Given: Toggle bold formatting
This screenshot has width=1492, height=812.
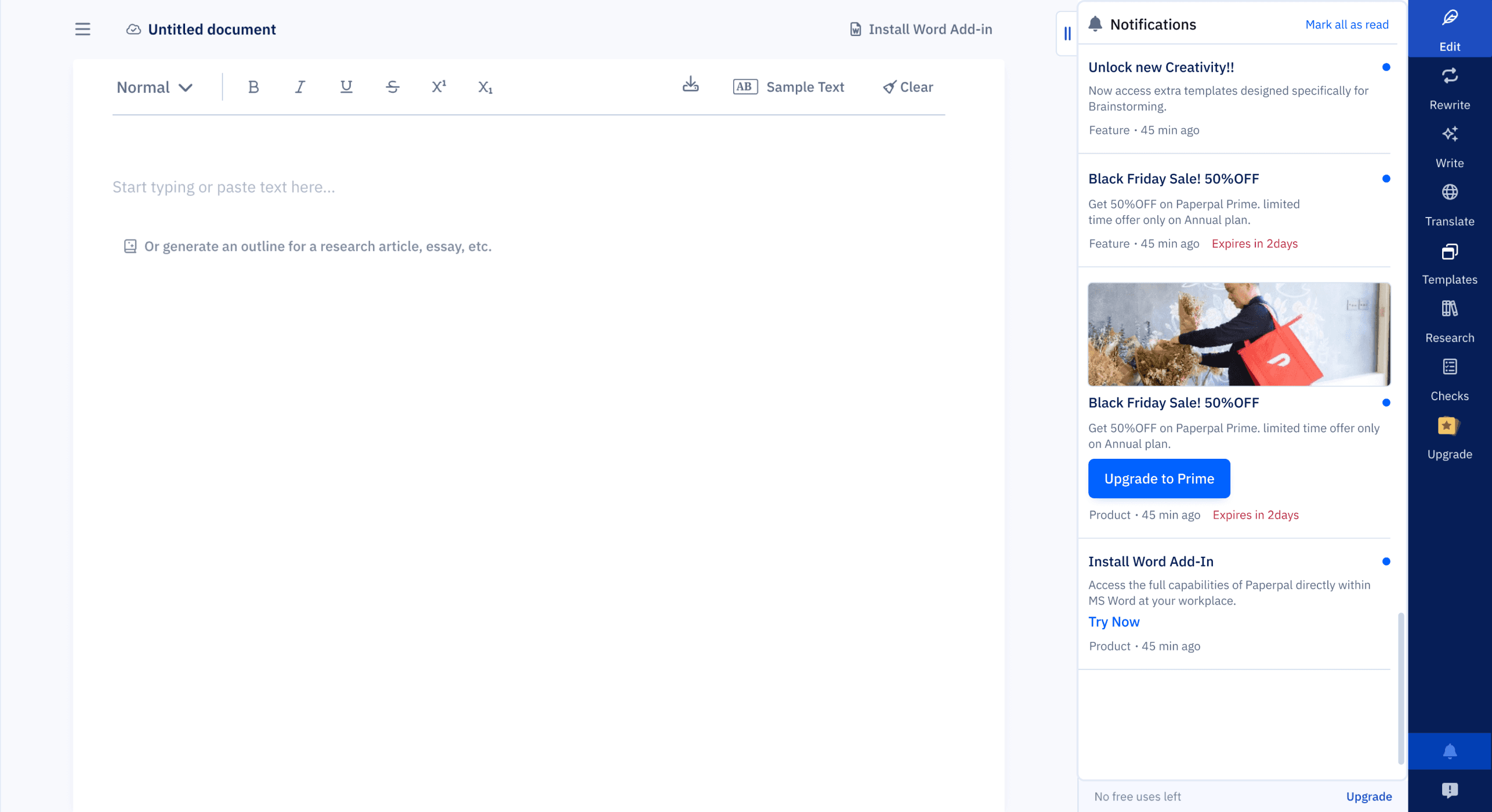Looking at the screenshot, I should tap(253, 87).
